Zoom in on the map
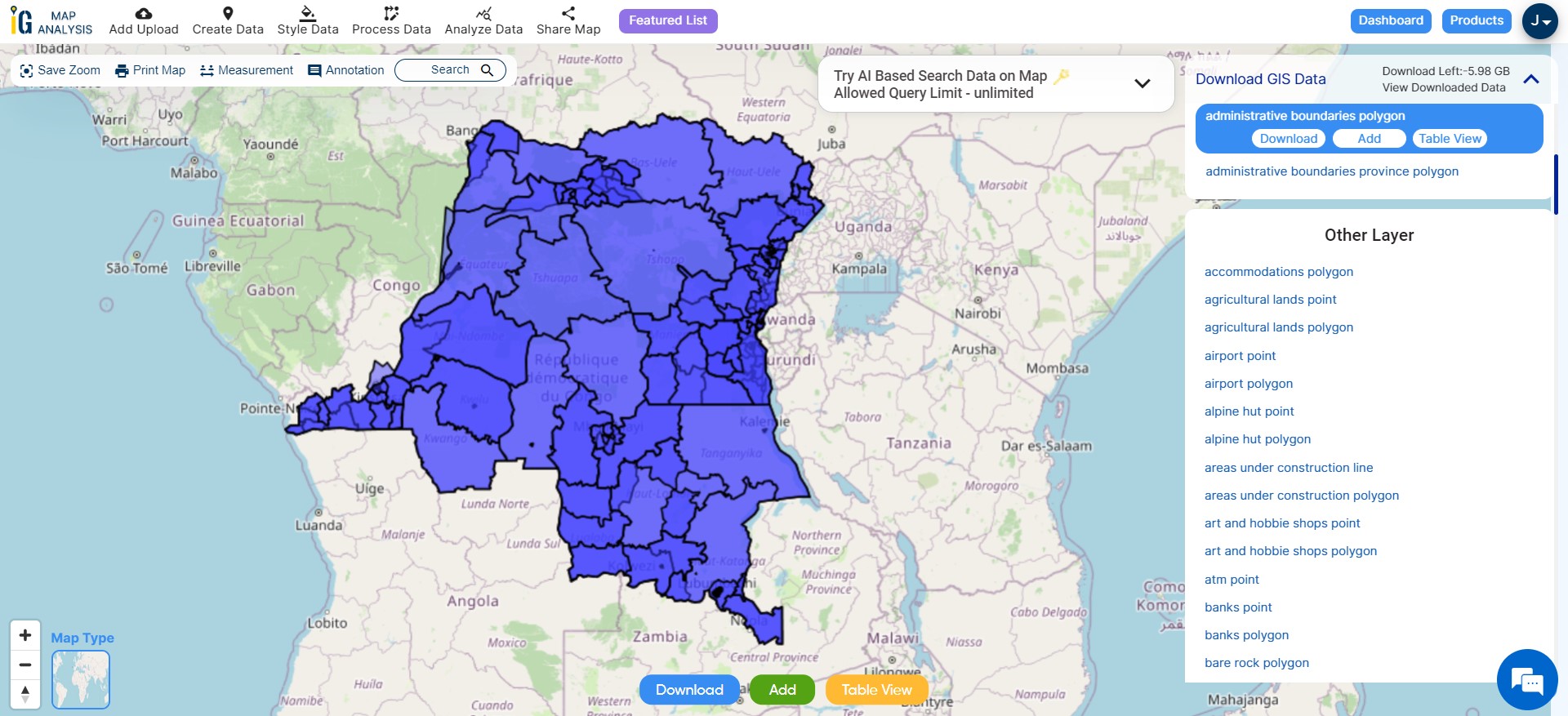The width and height of the screenshot is (1568, 716). (x=25, y=635)
